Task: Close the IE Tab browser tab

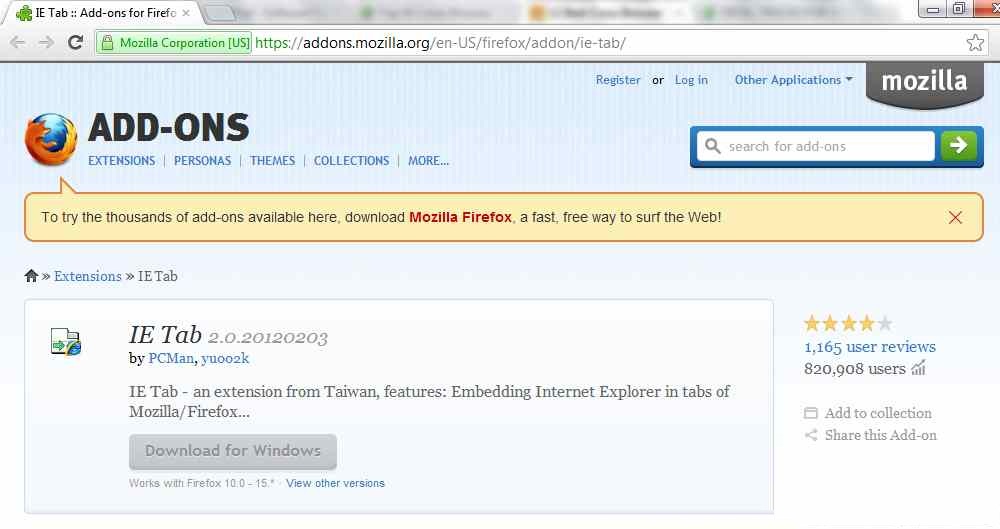Action: 186,13
